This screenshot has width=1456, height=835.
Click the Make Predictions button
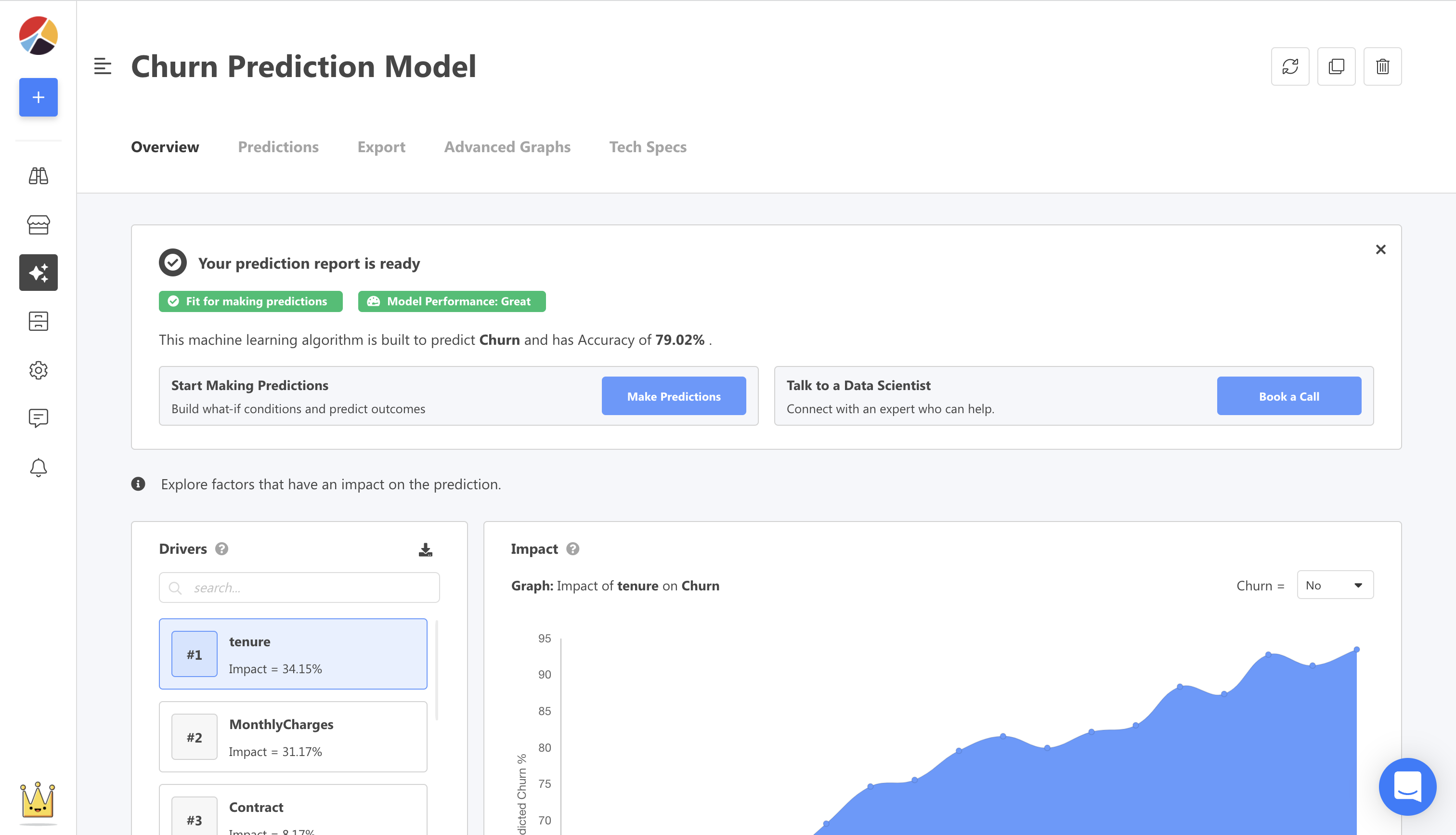point(674,396)
